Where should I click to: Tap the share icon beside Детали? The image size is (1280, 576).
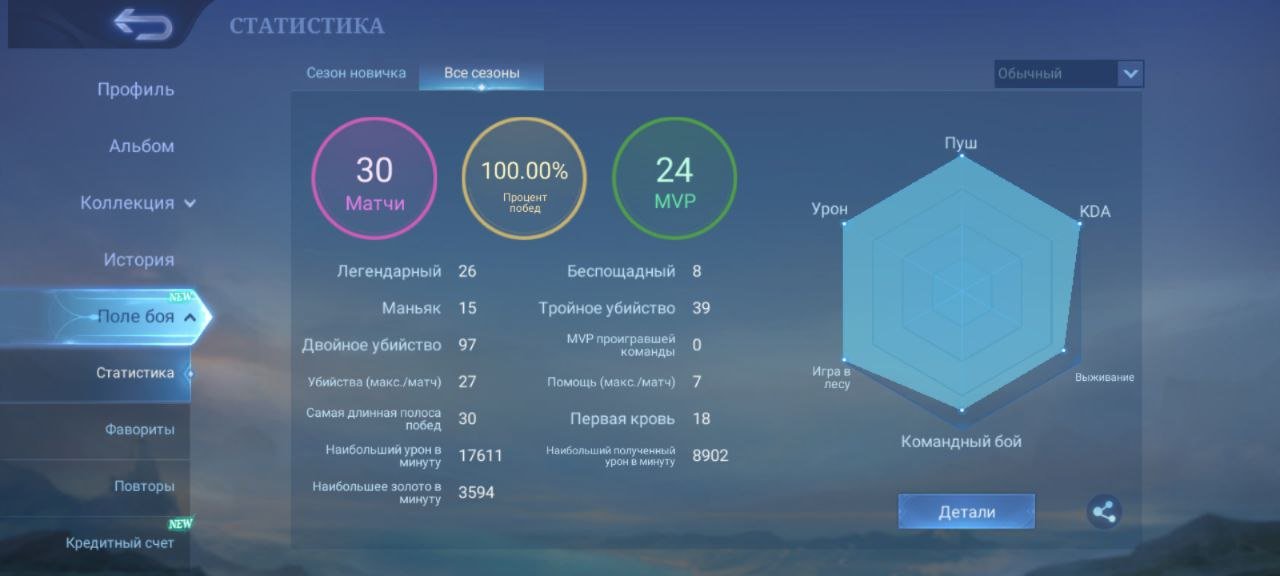1104,512
